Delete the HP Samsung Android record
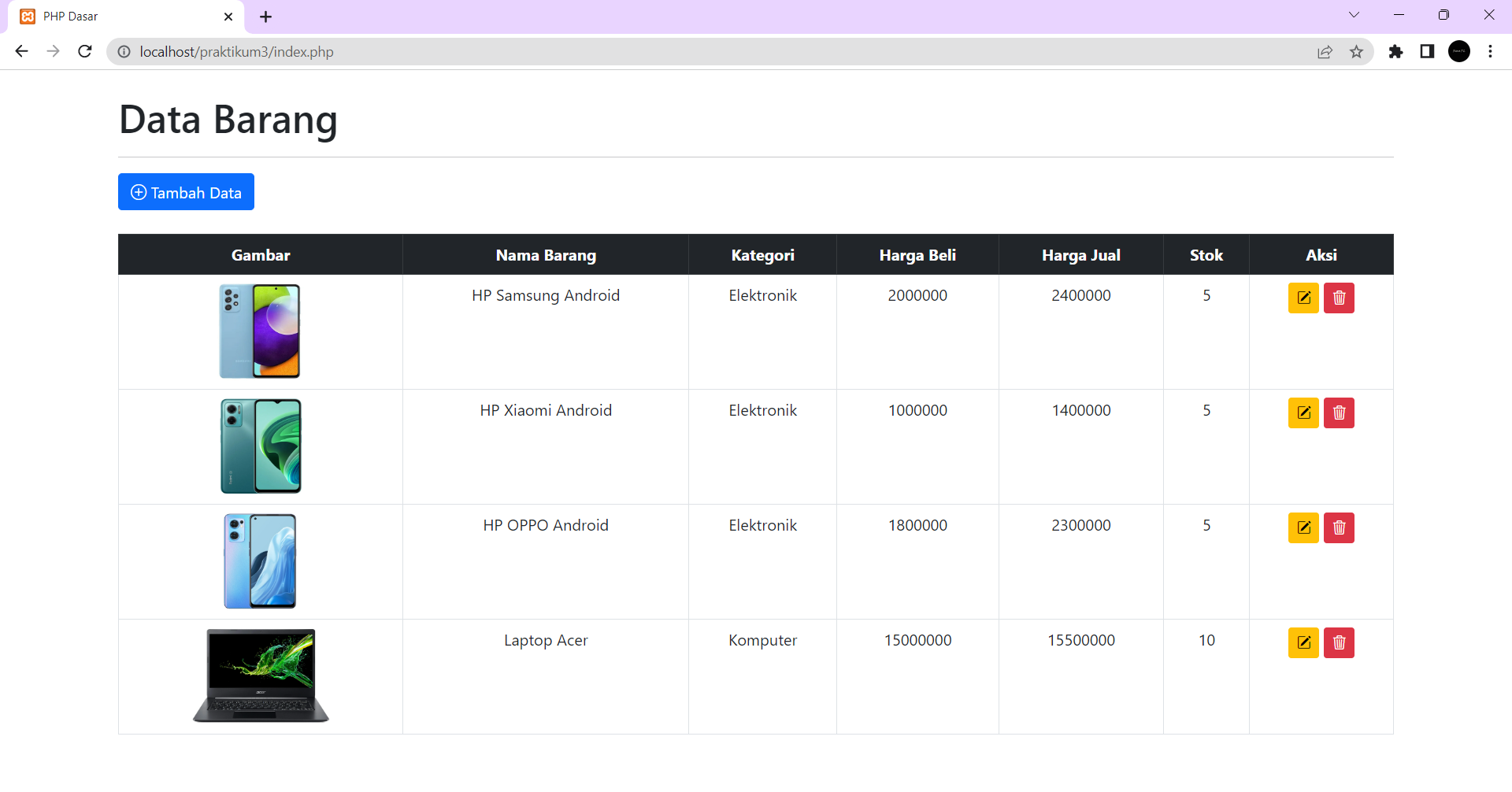Image resolution: width=1512 pixels, height=792 pixels. click(x=1339, y=298)
